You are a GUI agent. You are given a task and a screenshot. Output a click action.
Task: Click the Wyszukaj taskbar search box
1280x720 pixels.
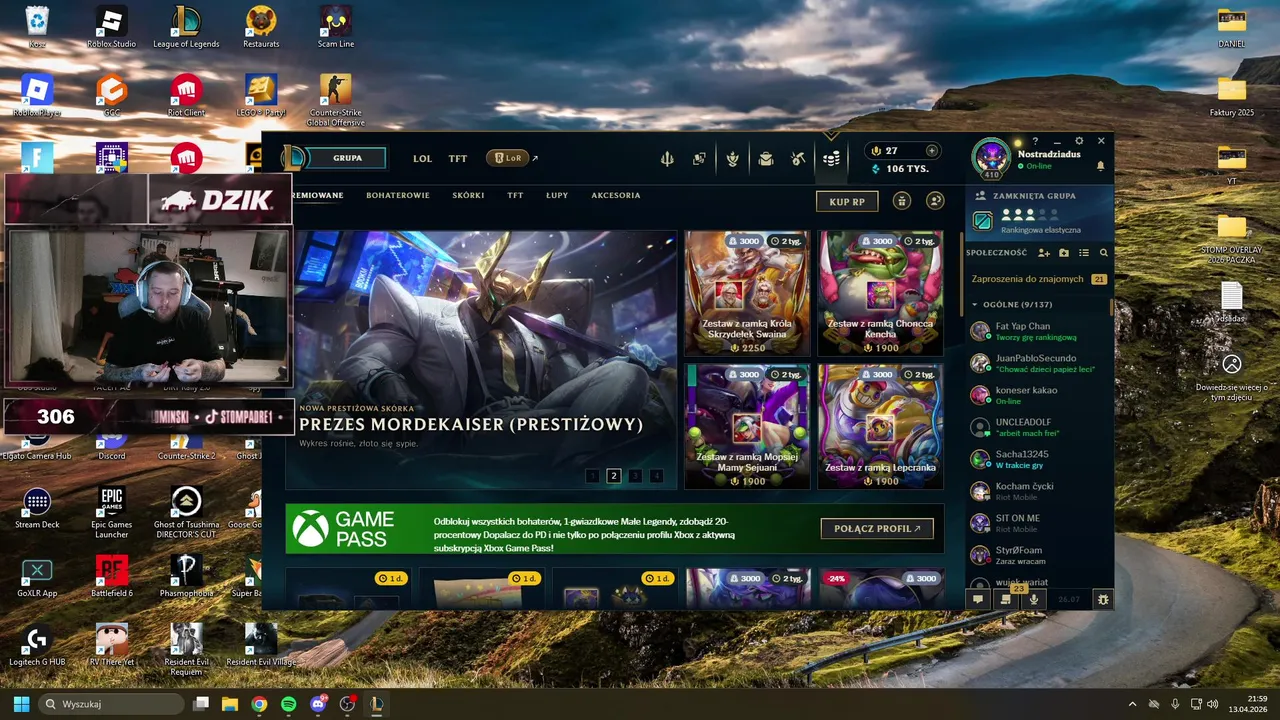point(111,704)
